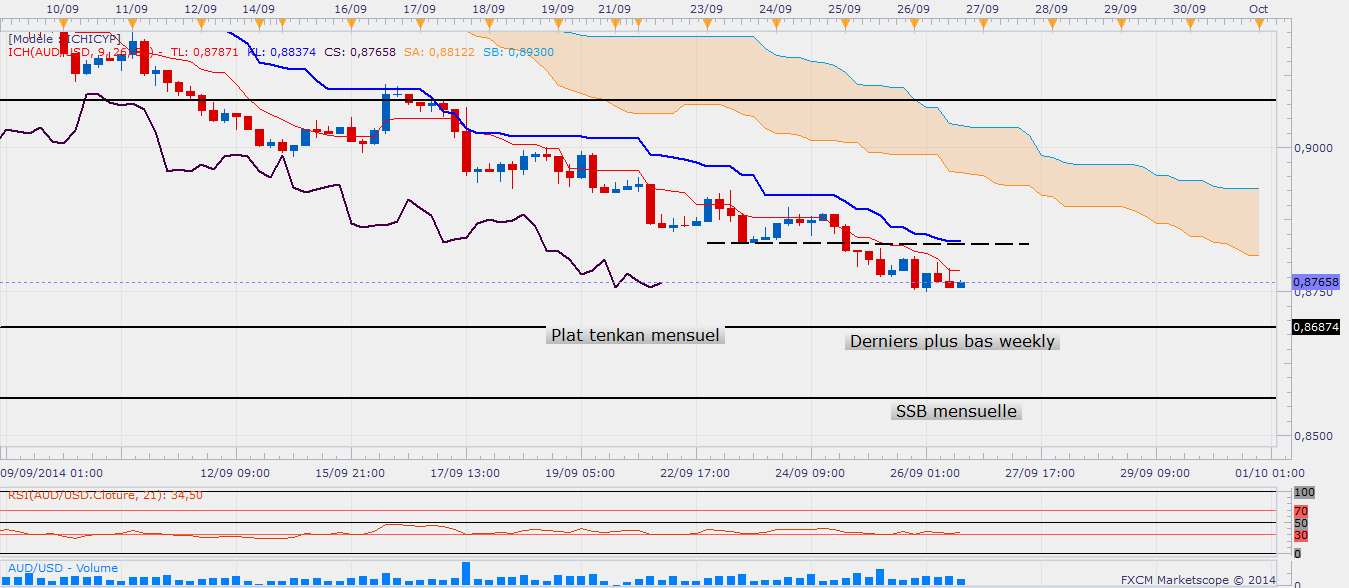Click the 'Derniers plus bas weekly' label
Screen dimensions: 1349x588
pyautogui.click(x=952, y=341)
